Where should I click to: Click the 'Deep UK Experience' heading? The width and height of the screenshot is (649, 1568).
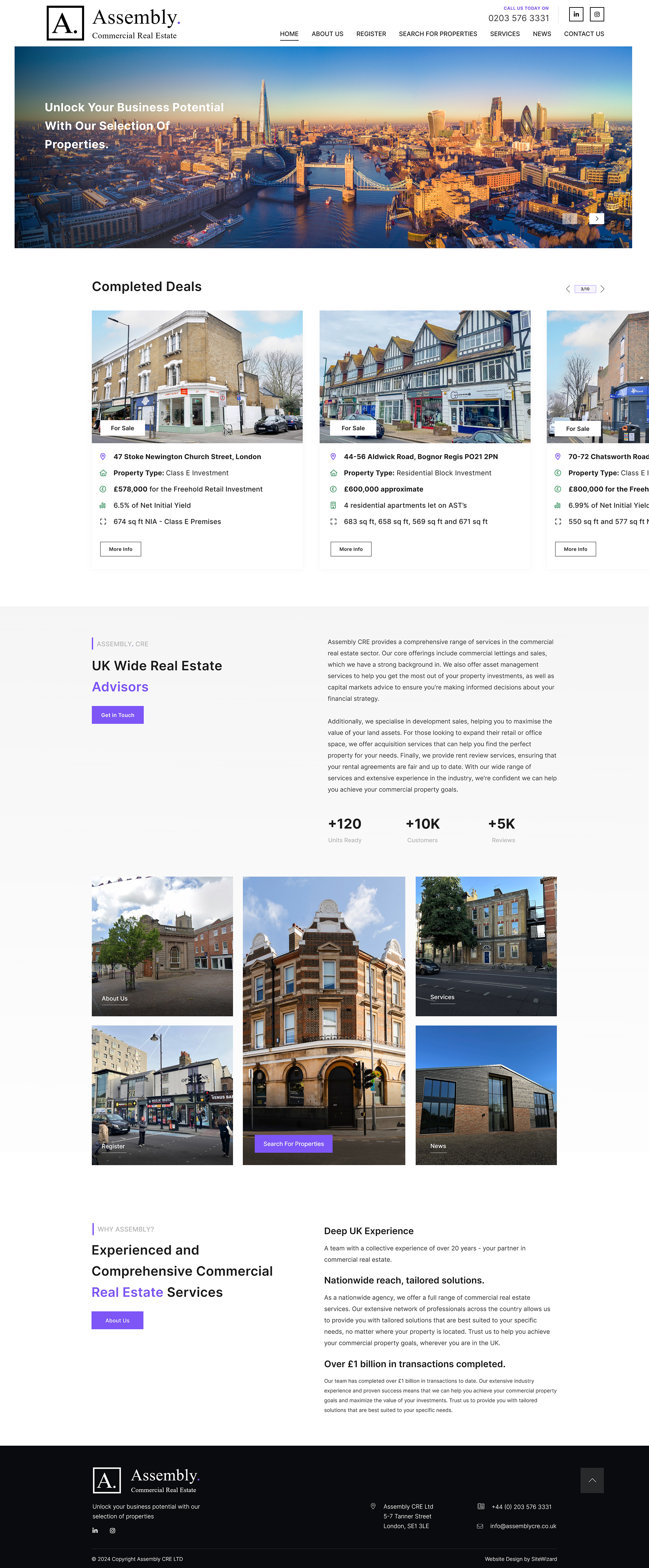(369, 1231)
